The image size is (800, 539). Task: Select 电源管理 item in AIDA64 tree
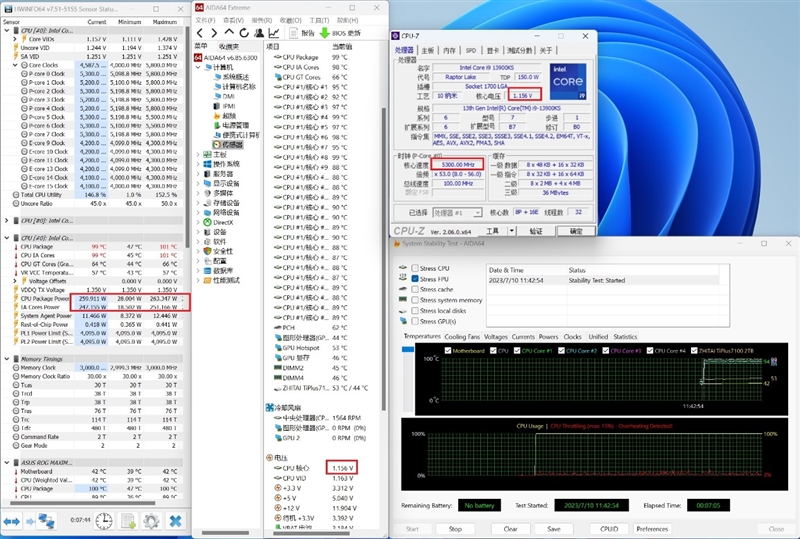click(231, 126)
